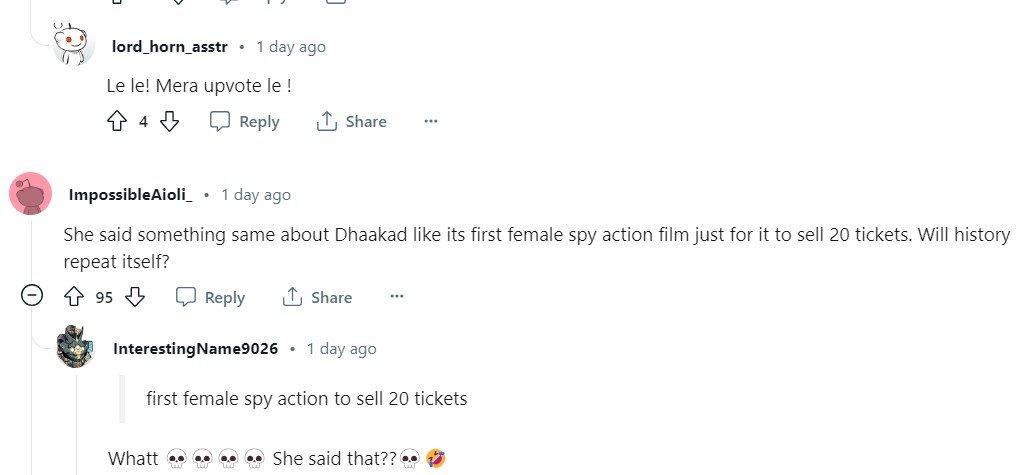The image size is (1026, 475).
Task: Click the quoted text in InterestingName9026's reply
Action: [306, 399]
